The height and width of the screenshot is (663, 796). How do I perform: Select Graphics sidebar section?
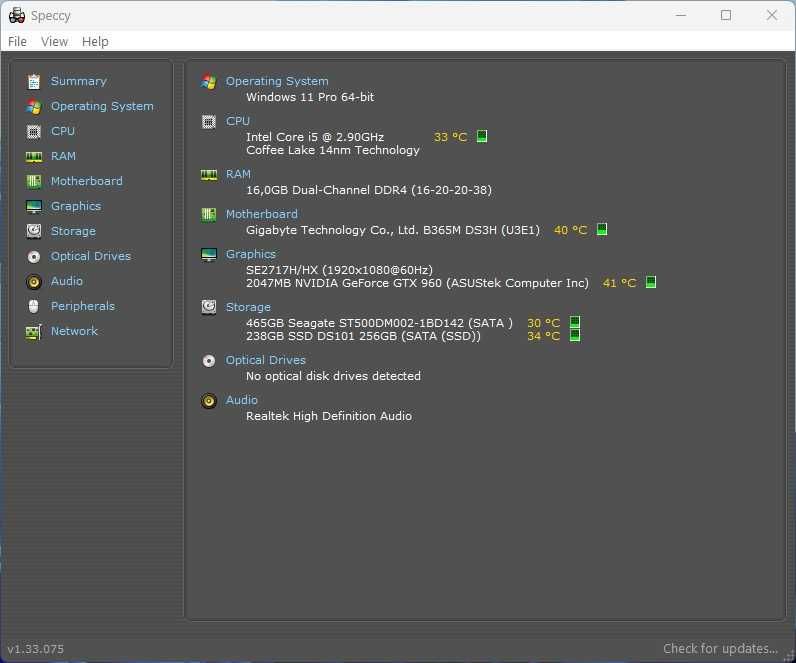pyautogui.click(x=76, y=206)
